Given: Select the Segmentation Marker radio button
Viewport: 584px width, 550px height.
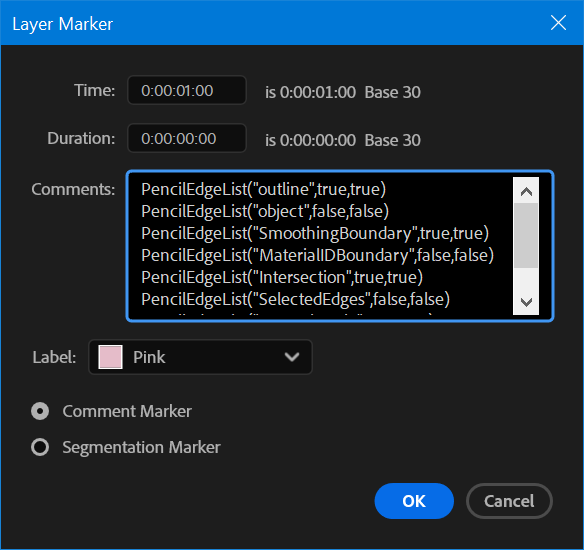Looking at the screenshot, I should point(40,447).
